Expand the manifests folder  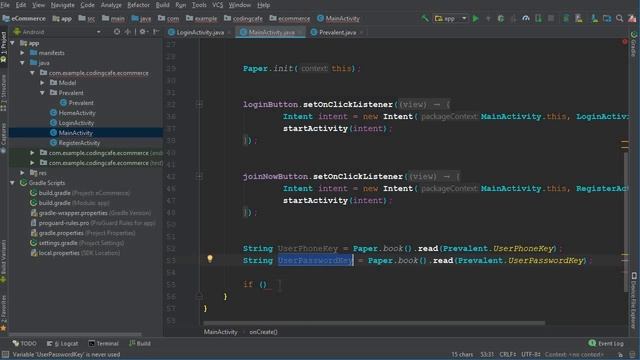tap(22, 53)
